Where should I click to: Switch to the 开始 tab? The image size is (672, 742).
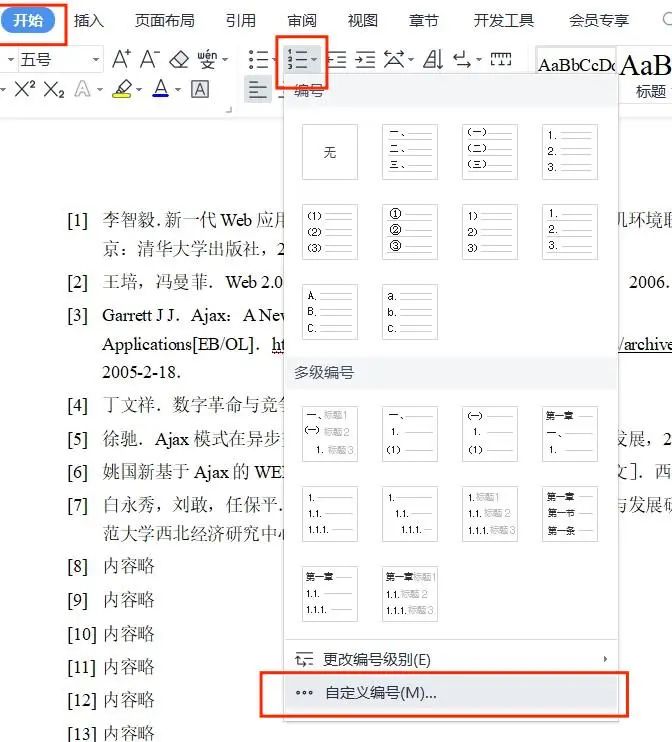(27, 20)
